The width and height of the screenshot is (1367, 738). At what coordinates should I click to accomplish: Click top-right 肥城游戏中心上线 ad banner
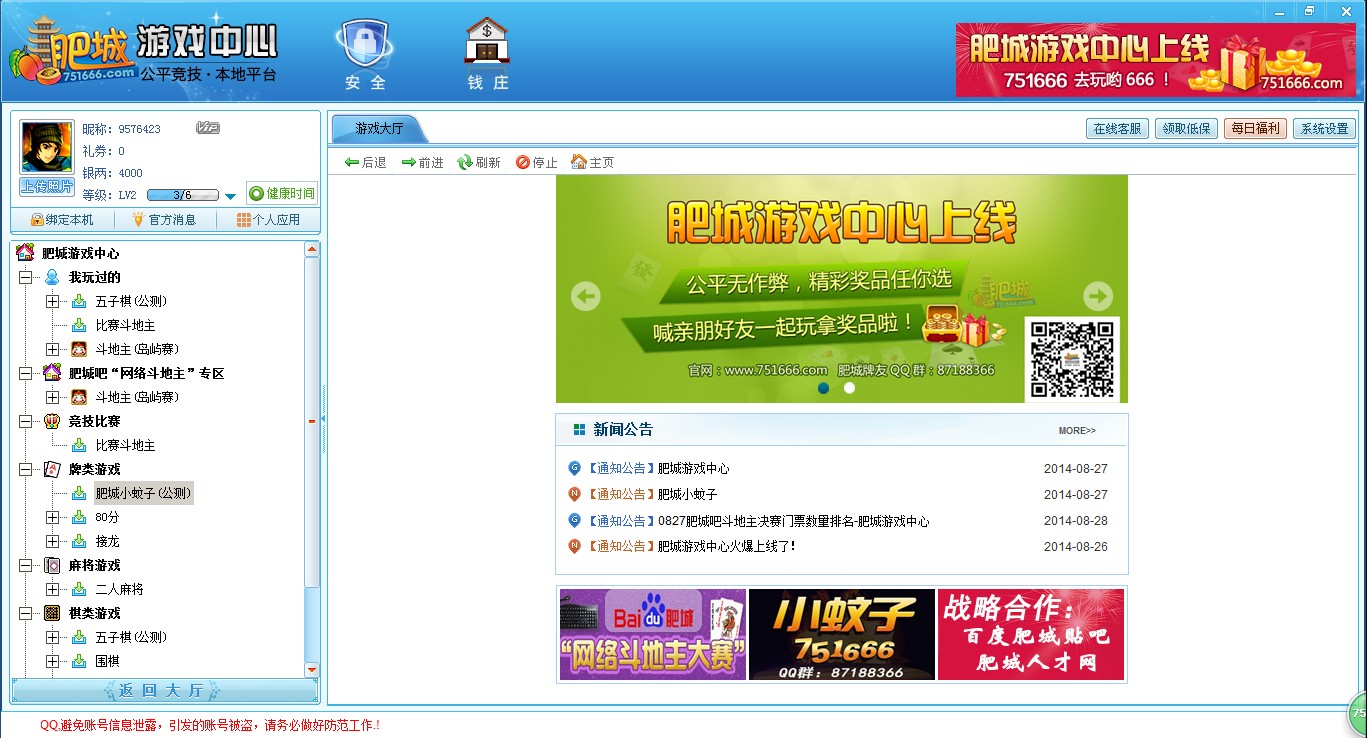pyautogui.click(x=1156, y=60)
